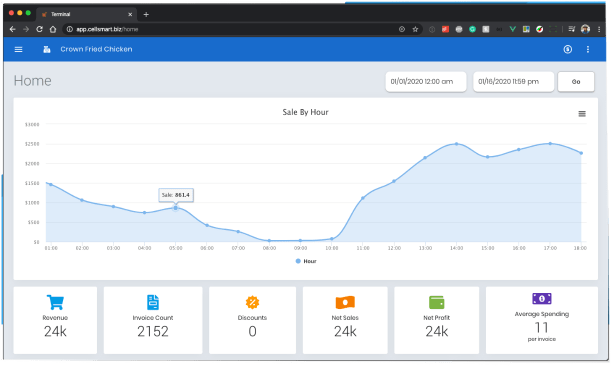Click the end date field 01/16/2020
The image size is (614, 367).
[513, 81]
